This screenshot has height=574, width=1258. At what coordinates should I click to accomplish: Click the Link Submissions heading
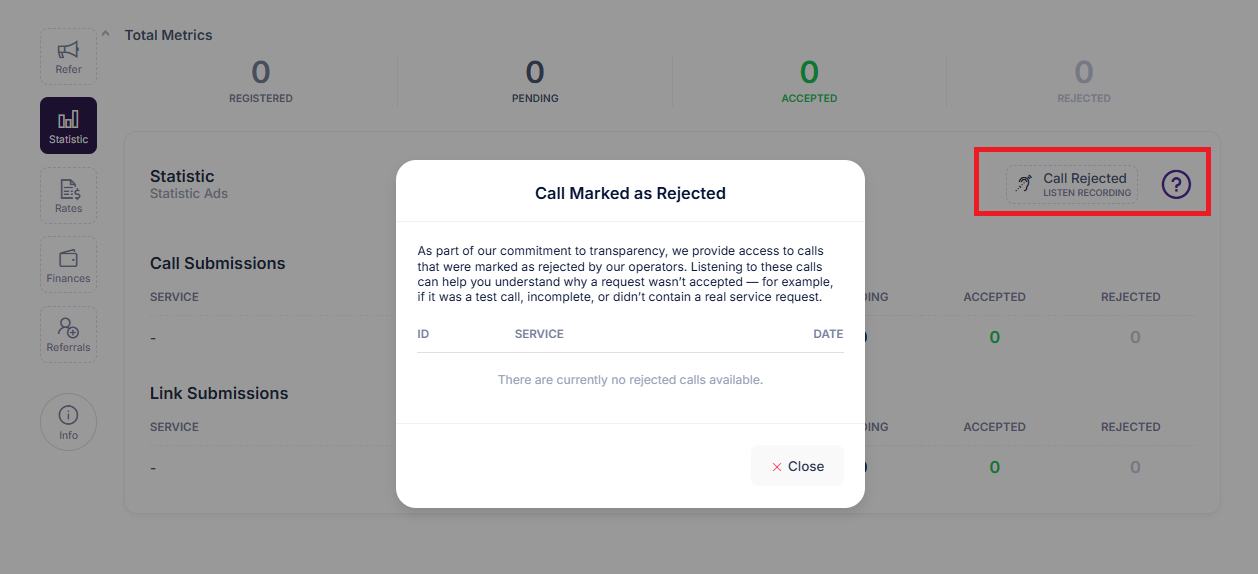219,393
